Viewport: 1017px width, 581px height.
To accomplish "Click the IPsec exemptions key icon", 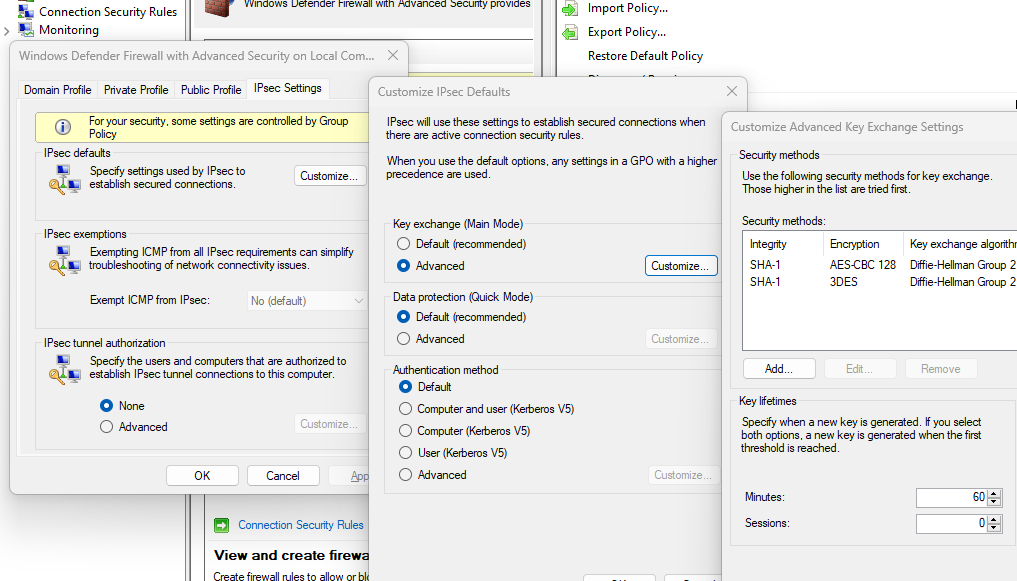I will coord(64,261).
